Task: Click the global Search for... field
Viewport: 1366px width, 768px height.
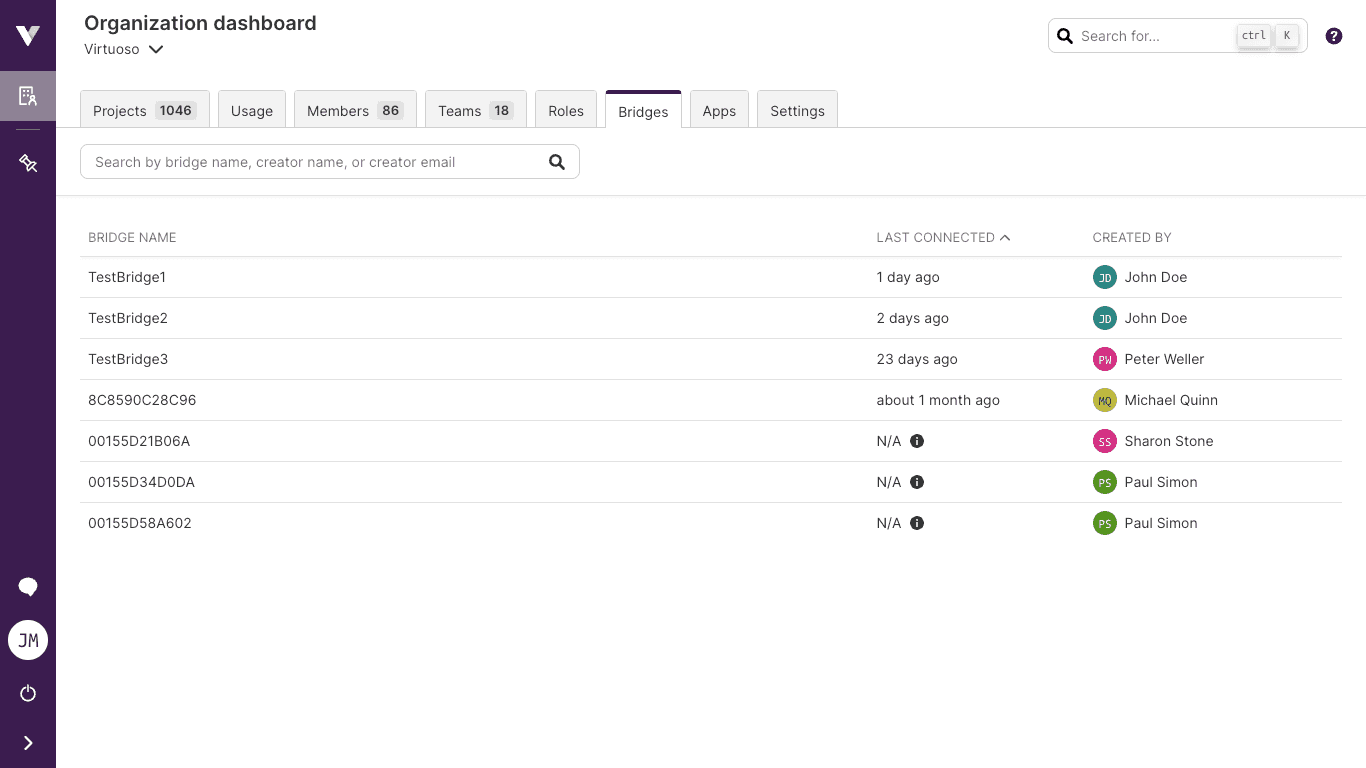Action: [x=1150, y=35]
